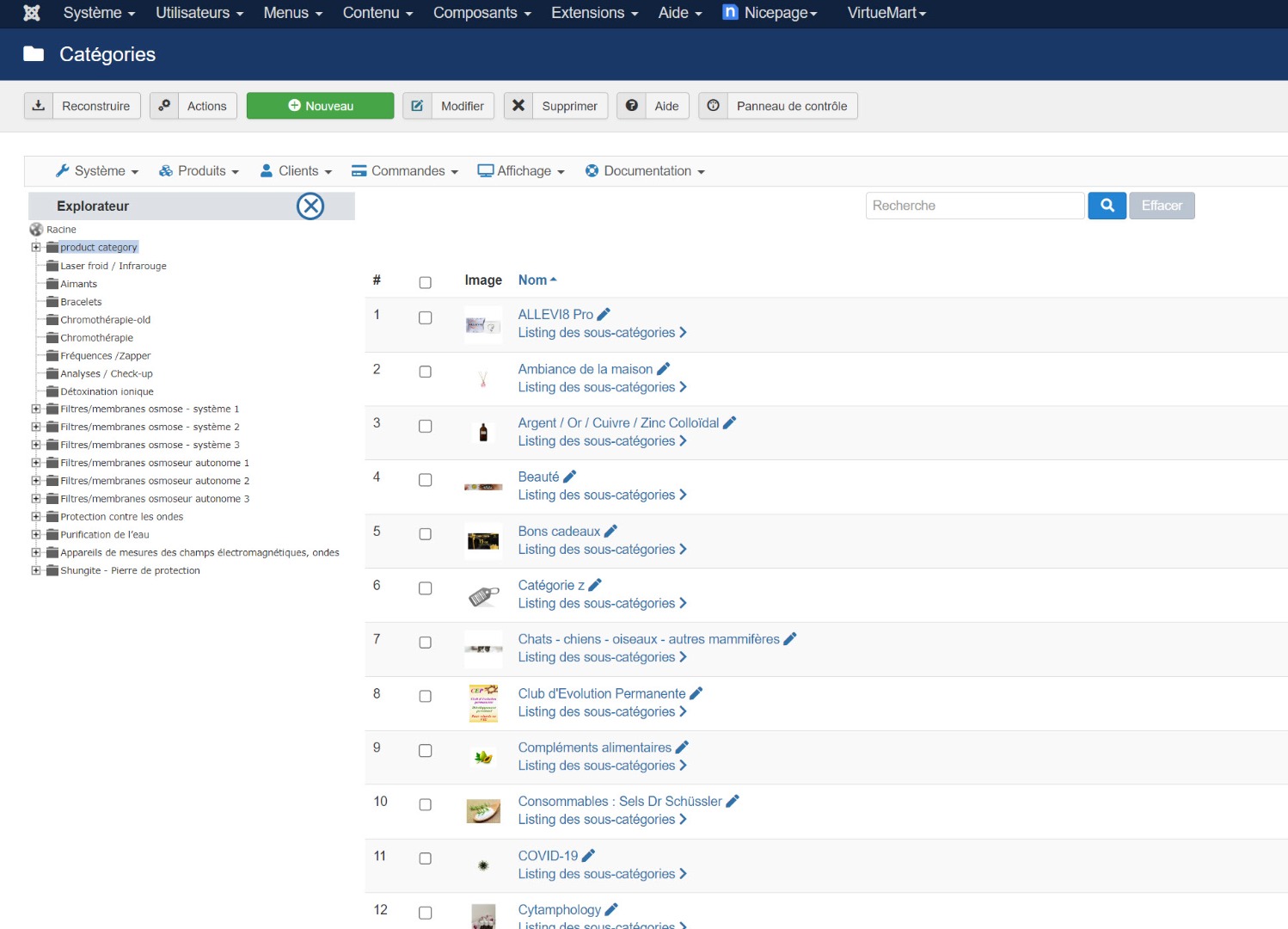The height and width of the screenshot is (929, 1288).
Task: Open the Extensions top menu
Action: pyautogui.click(x=594, y=13)
